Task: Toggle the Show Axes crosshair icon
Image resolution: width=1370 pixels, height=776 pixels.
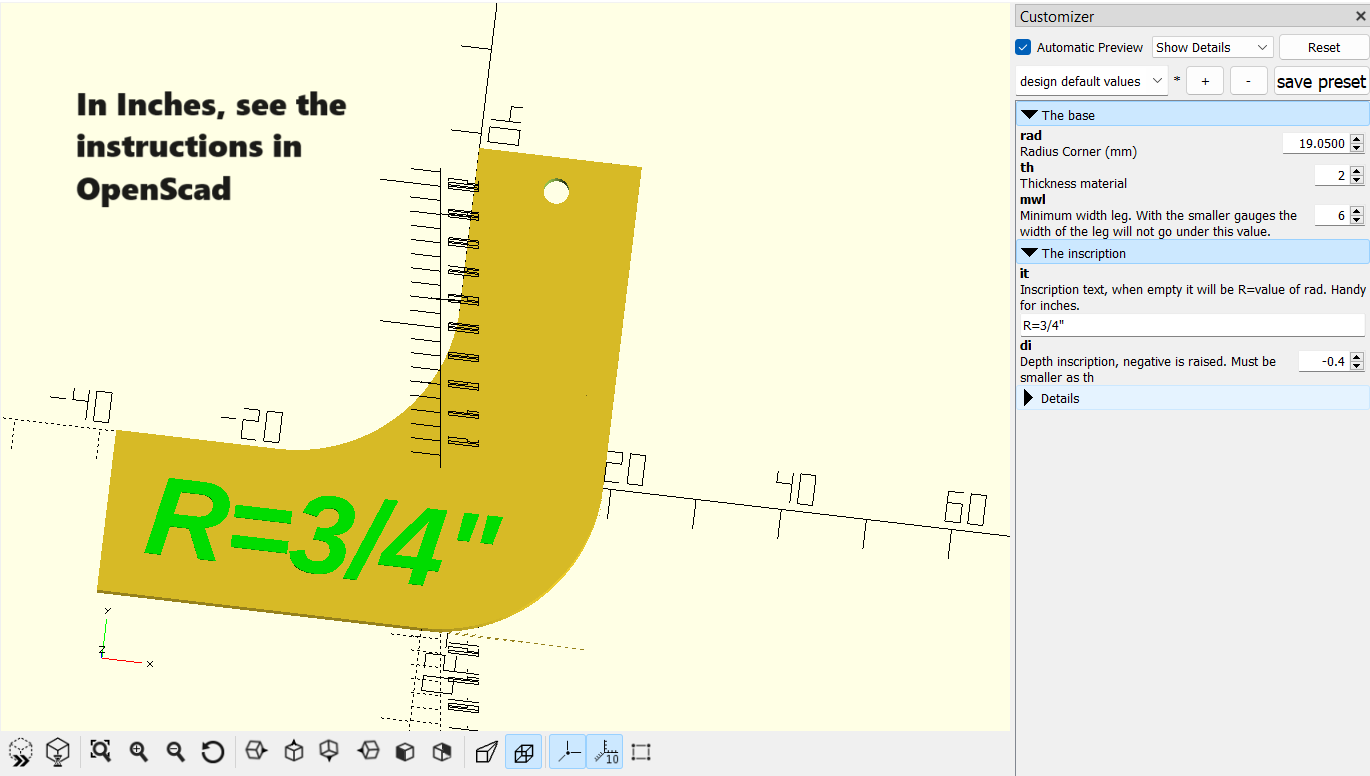Action: [567, 751]
